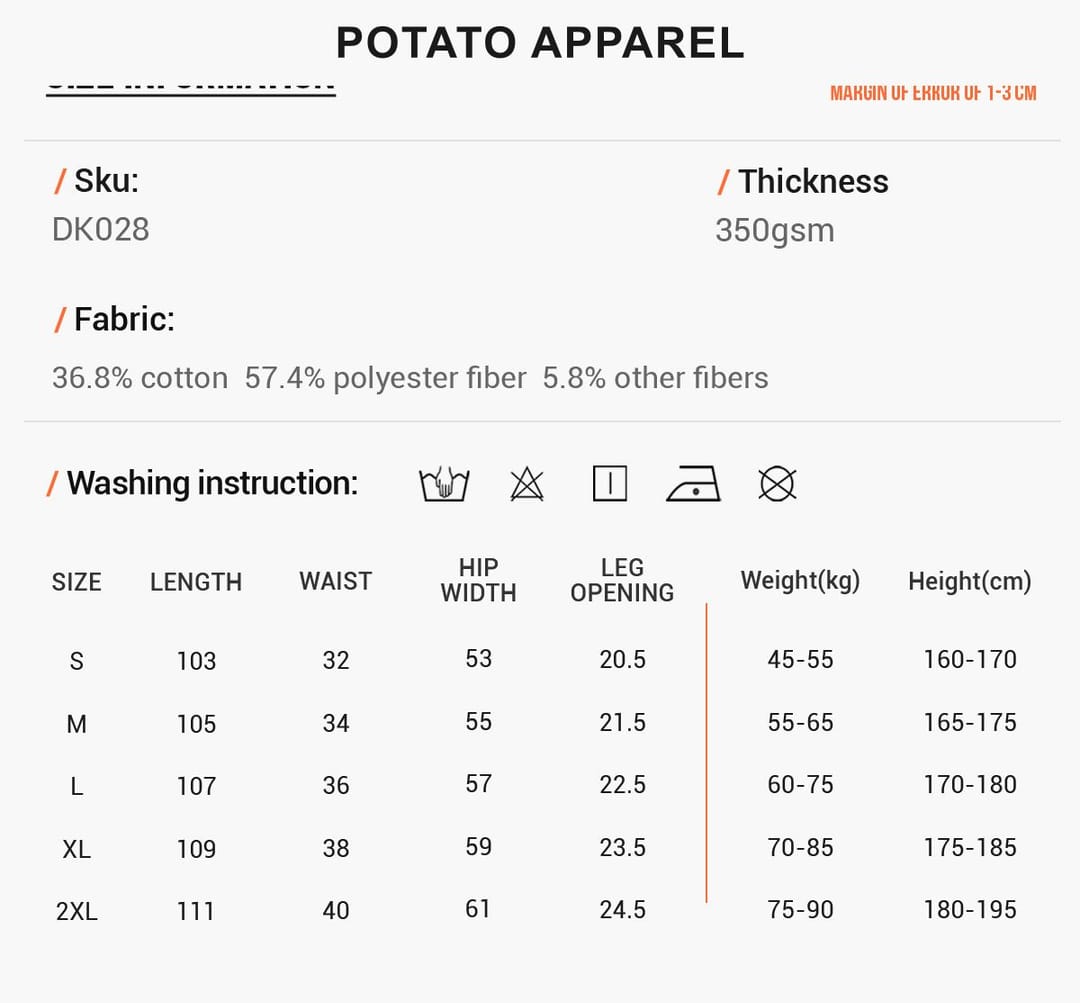1080x1003 pixels.
Task: Click the drip dry square icon
Action: pyautogui.click(x=610, y=483)
